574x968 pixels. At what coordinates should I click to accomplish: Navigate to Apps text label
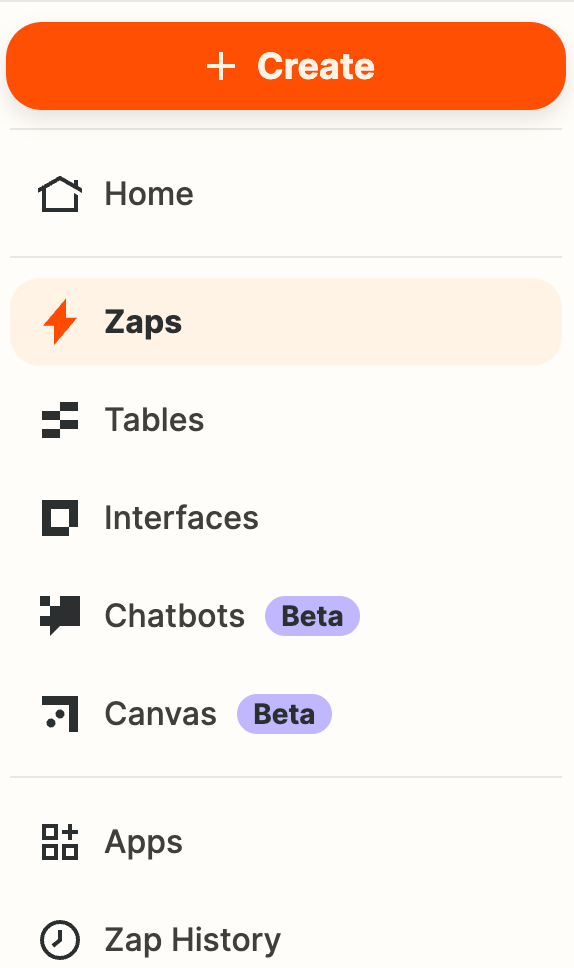144,841
